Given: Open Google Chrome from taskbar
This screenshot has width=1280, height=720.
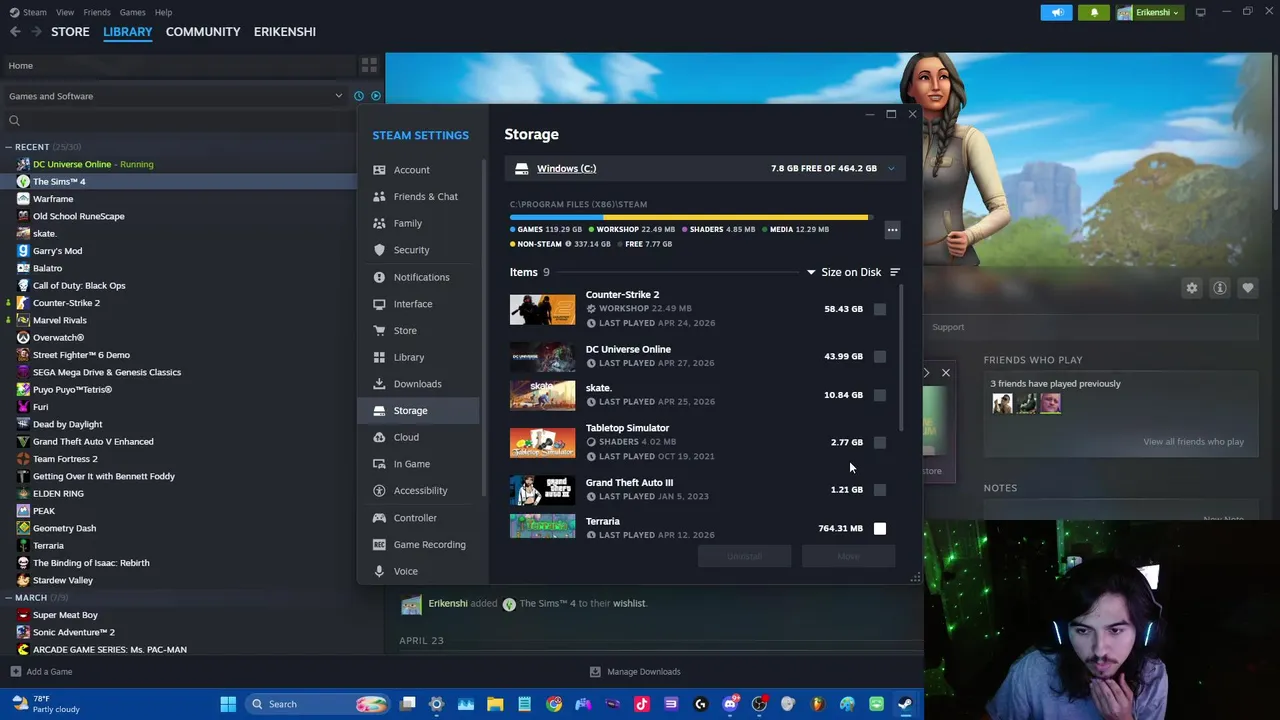Looking at the screenshot, I should 554,704.
